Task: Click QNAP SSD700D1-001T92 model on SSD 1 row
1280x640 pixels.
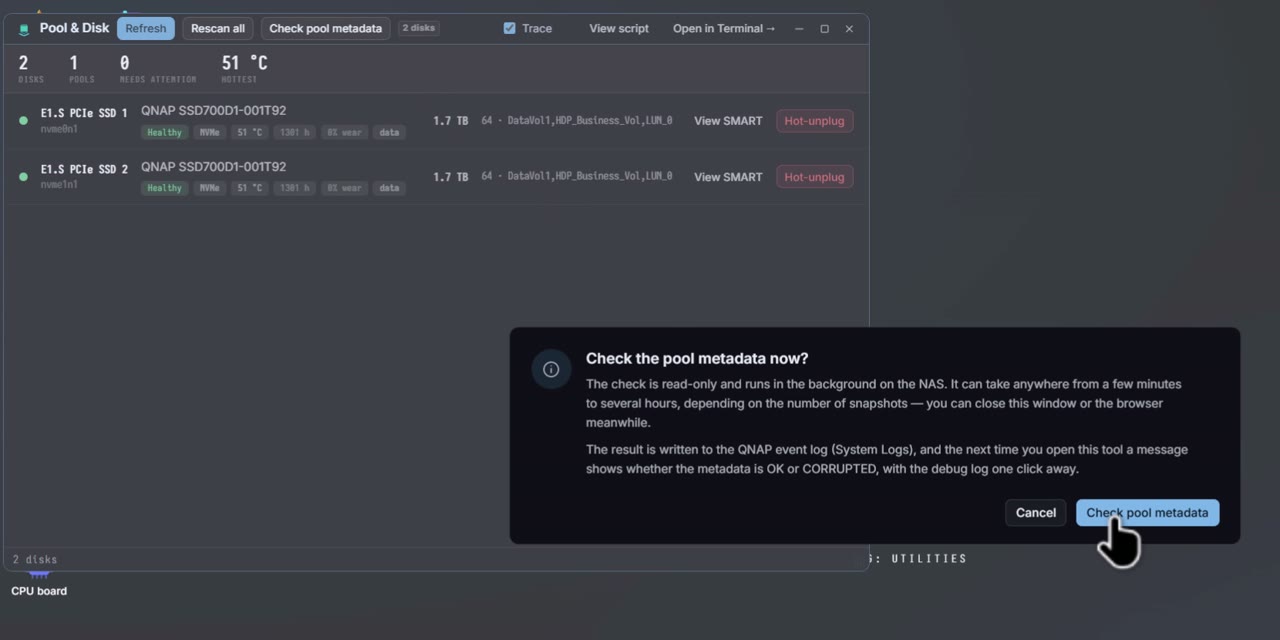Action: (x=213, y=111)
